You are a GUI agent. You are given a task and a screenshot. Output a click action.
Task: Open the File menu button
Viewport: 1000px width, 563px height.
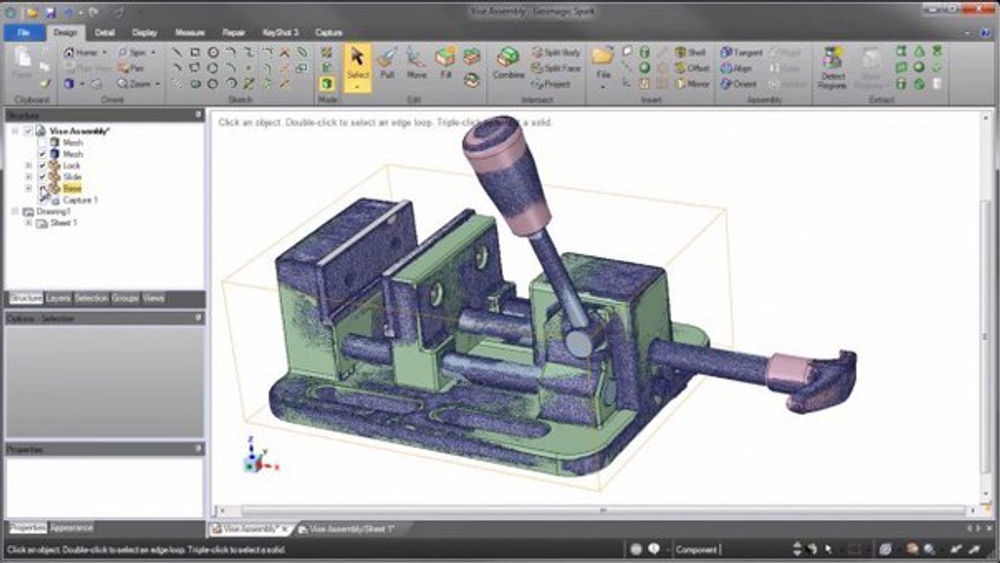coord(22,32)
